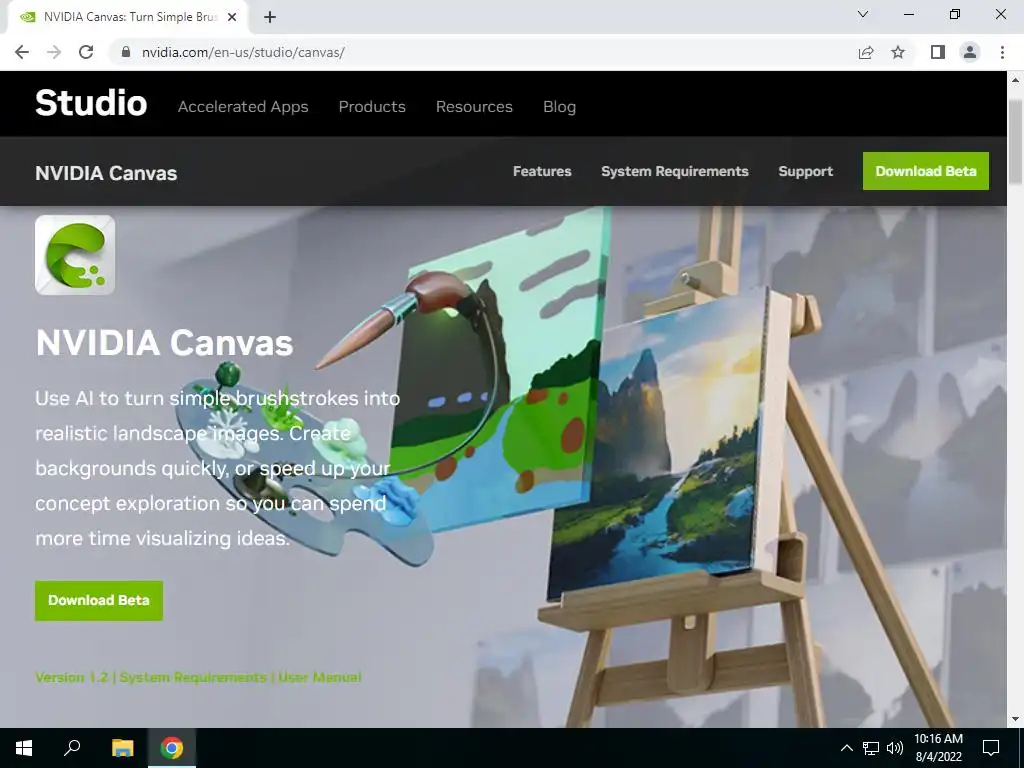
Task: Open the Chrome profile avatar
Action: click(x=970, y=52)
